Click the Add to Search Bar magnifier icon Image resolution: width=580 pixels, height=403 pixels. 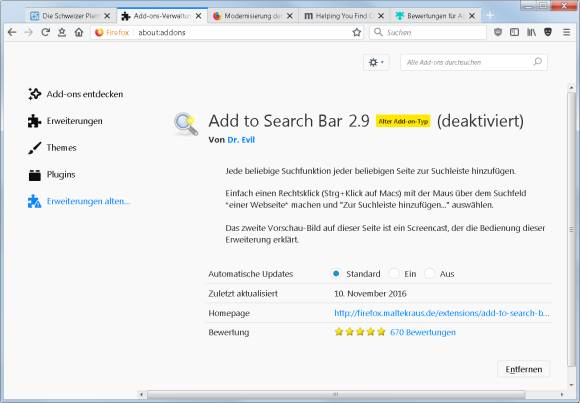click(186, 124)
